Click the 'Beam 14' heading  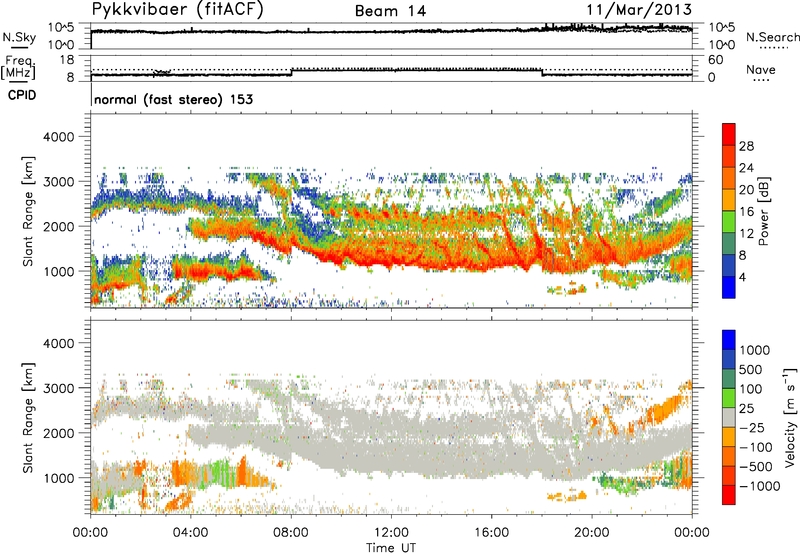pyautogui.click(x=390, y=11)
